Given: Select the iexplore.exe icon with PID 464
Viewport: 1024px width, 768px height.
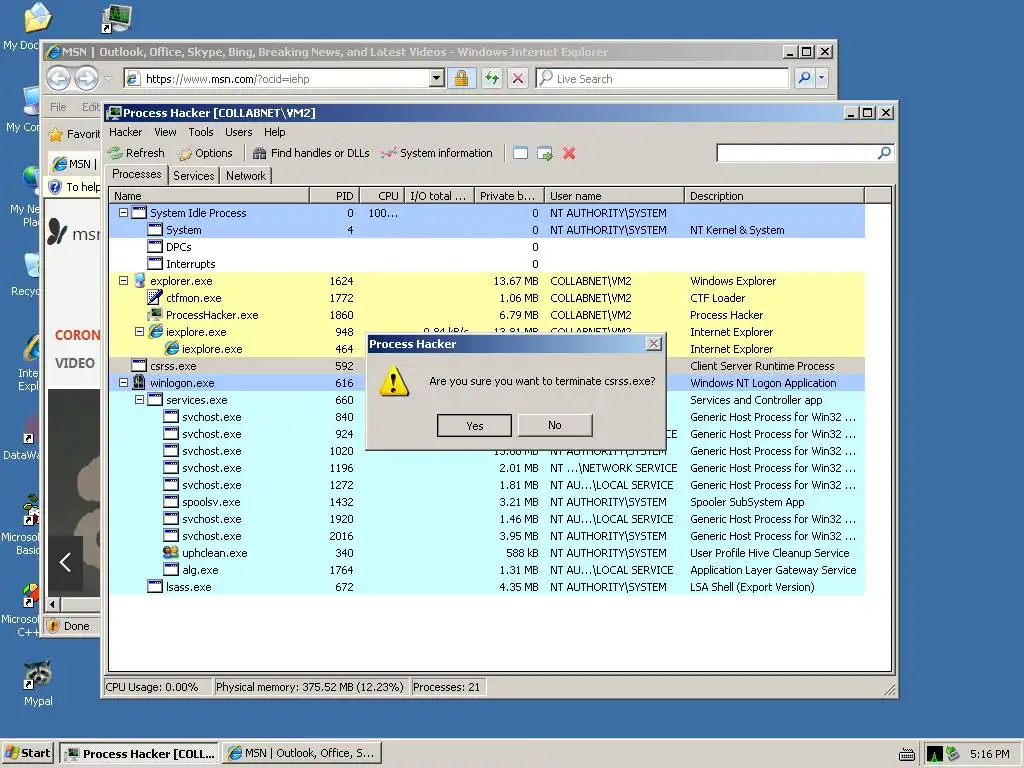Looking at the screenshot, I should pos(172,349).
